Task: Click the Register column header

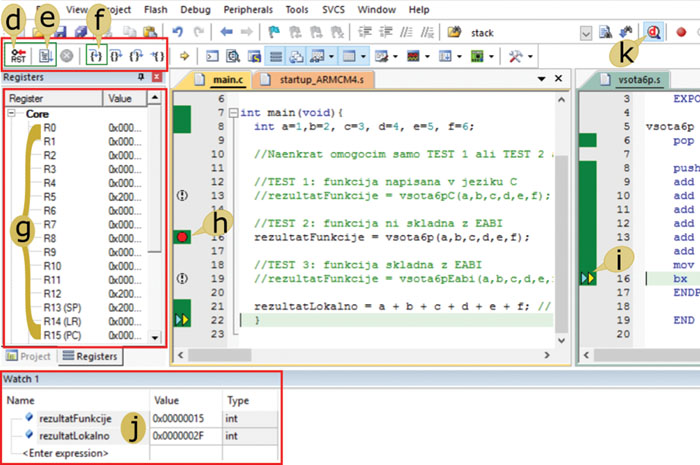Action: pos(54,98)
